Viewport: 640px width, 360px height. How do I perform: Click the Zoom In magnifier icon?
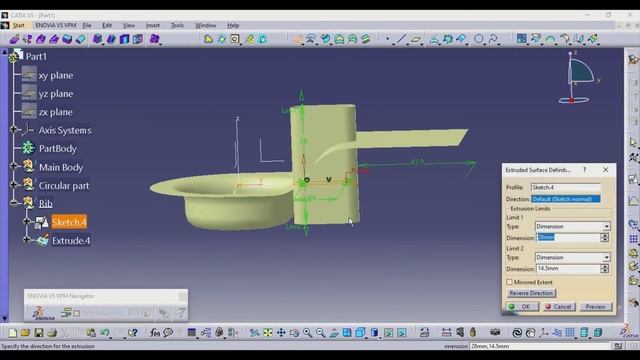(x=307, y=333)
